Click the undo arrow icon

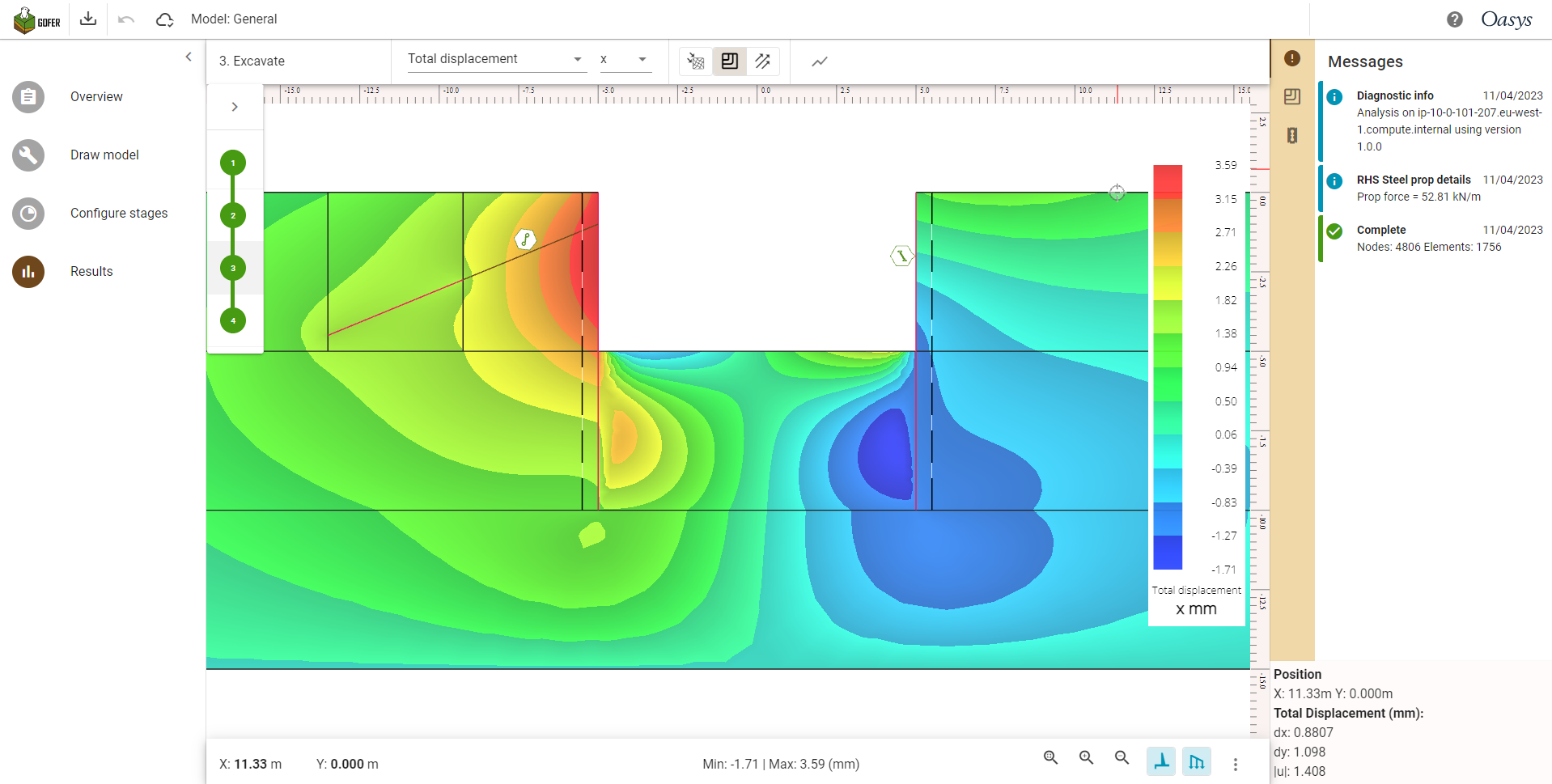tap(126, 19)
